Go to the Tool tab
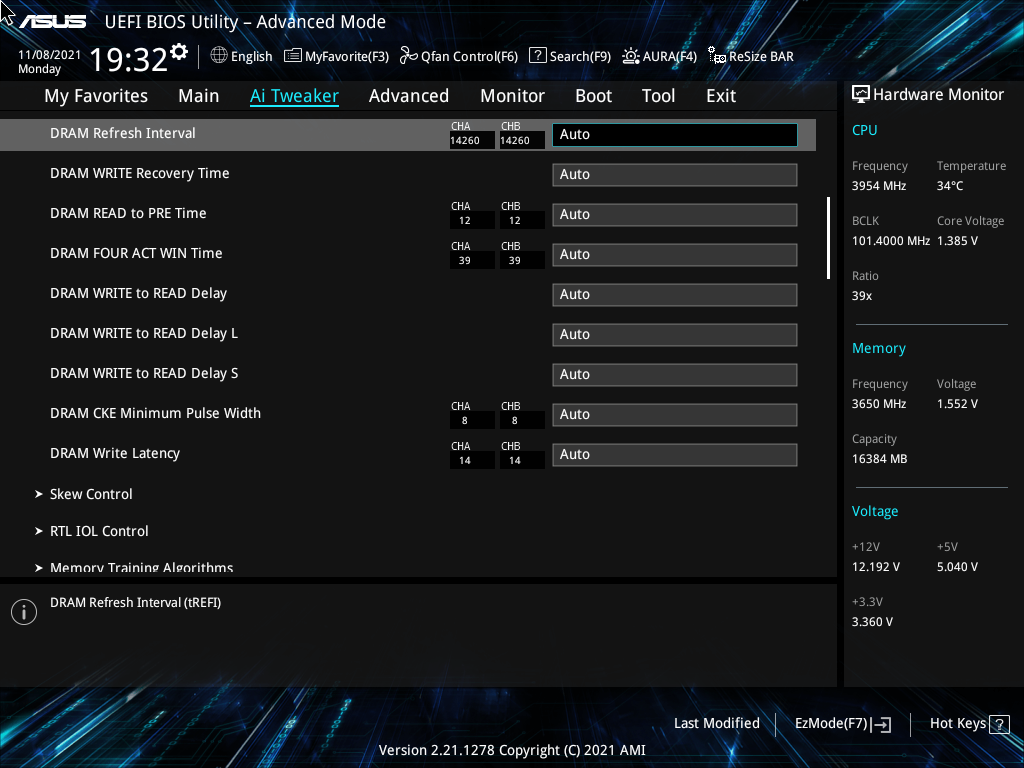This screenshot has height=768, width=1024. click(658, 96)
